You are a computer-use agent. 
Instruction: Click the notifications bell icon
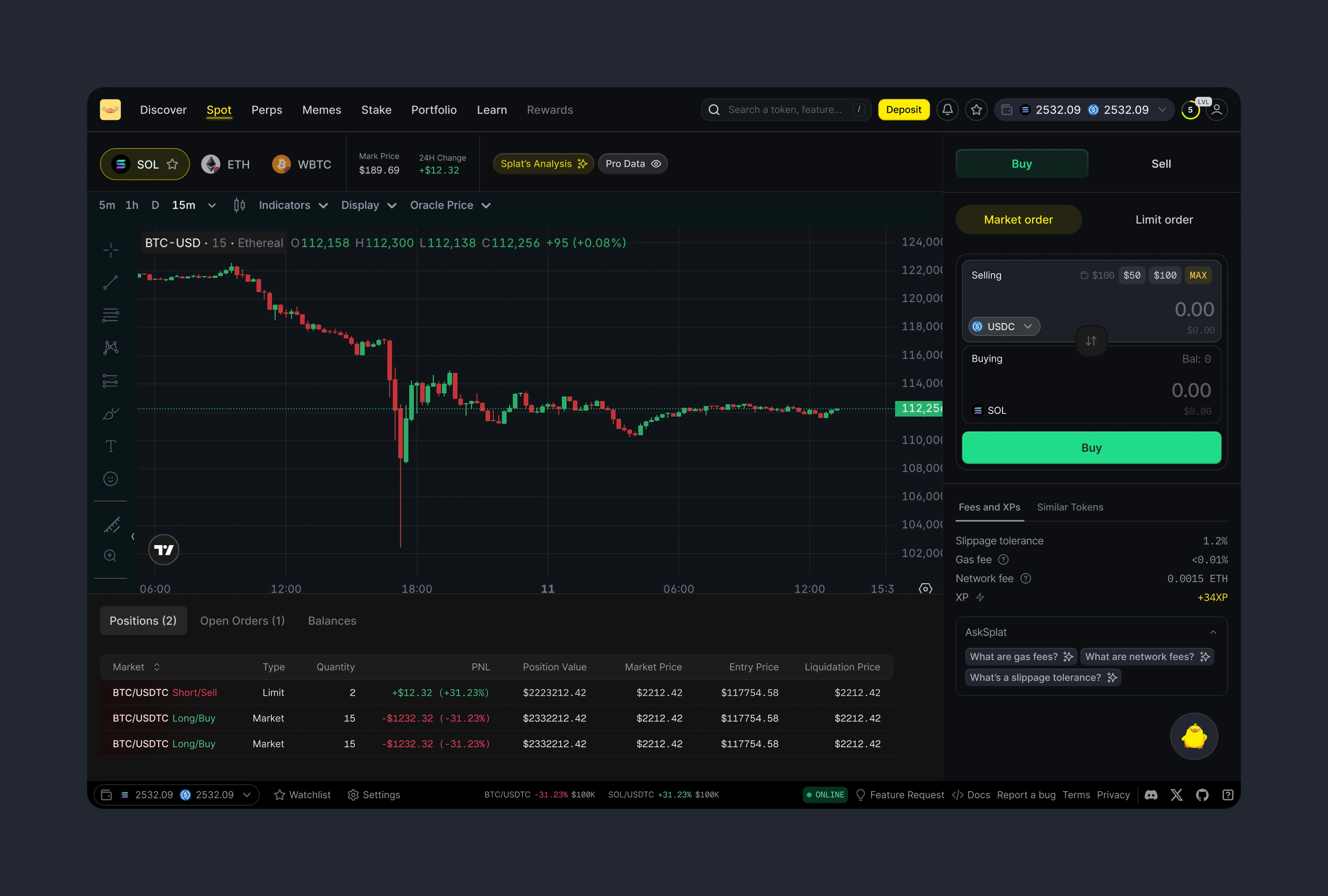(x=947, y=110)
